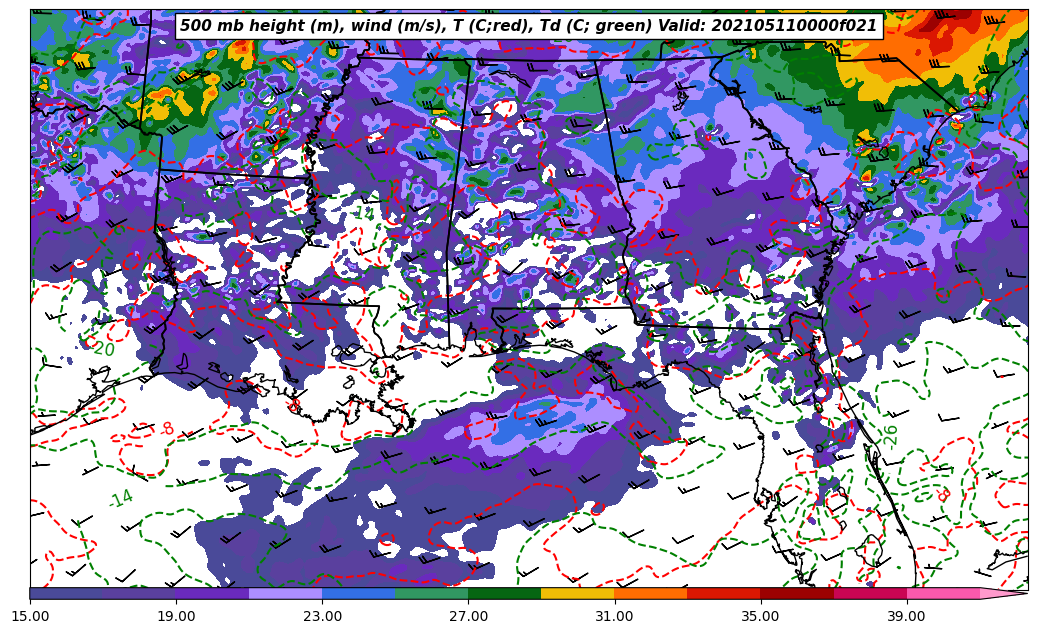Click the bright red colorbar segment
This screenshot has height=633, width=1037.
click(723, 593)
